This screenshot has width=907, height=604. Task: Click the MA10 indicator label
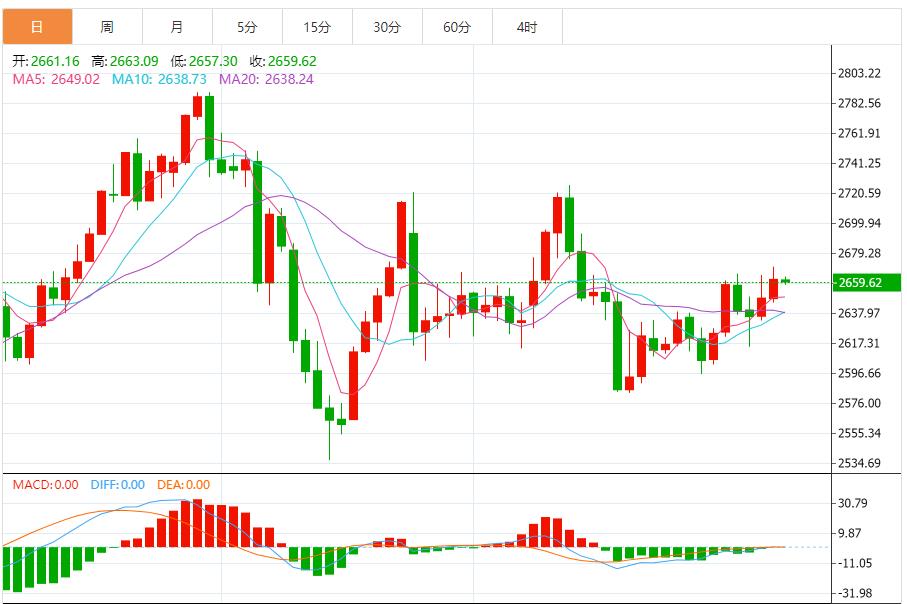coord(159,79)
